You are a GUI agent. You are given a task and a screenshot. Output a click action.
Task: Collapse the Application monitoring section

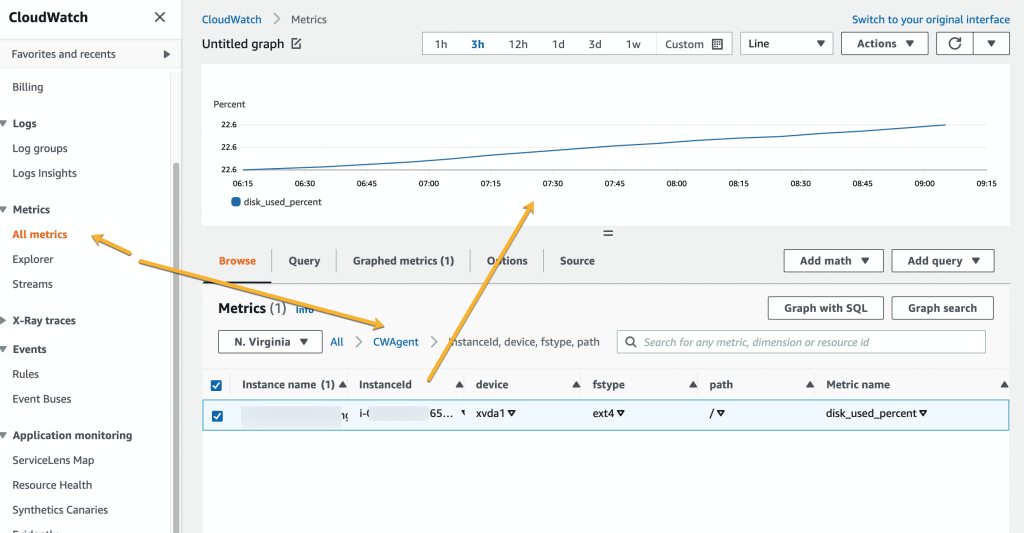pos(4,436)
